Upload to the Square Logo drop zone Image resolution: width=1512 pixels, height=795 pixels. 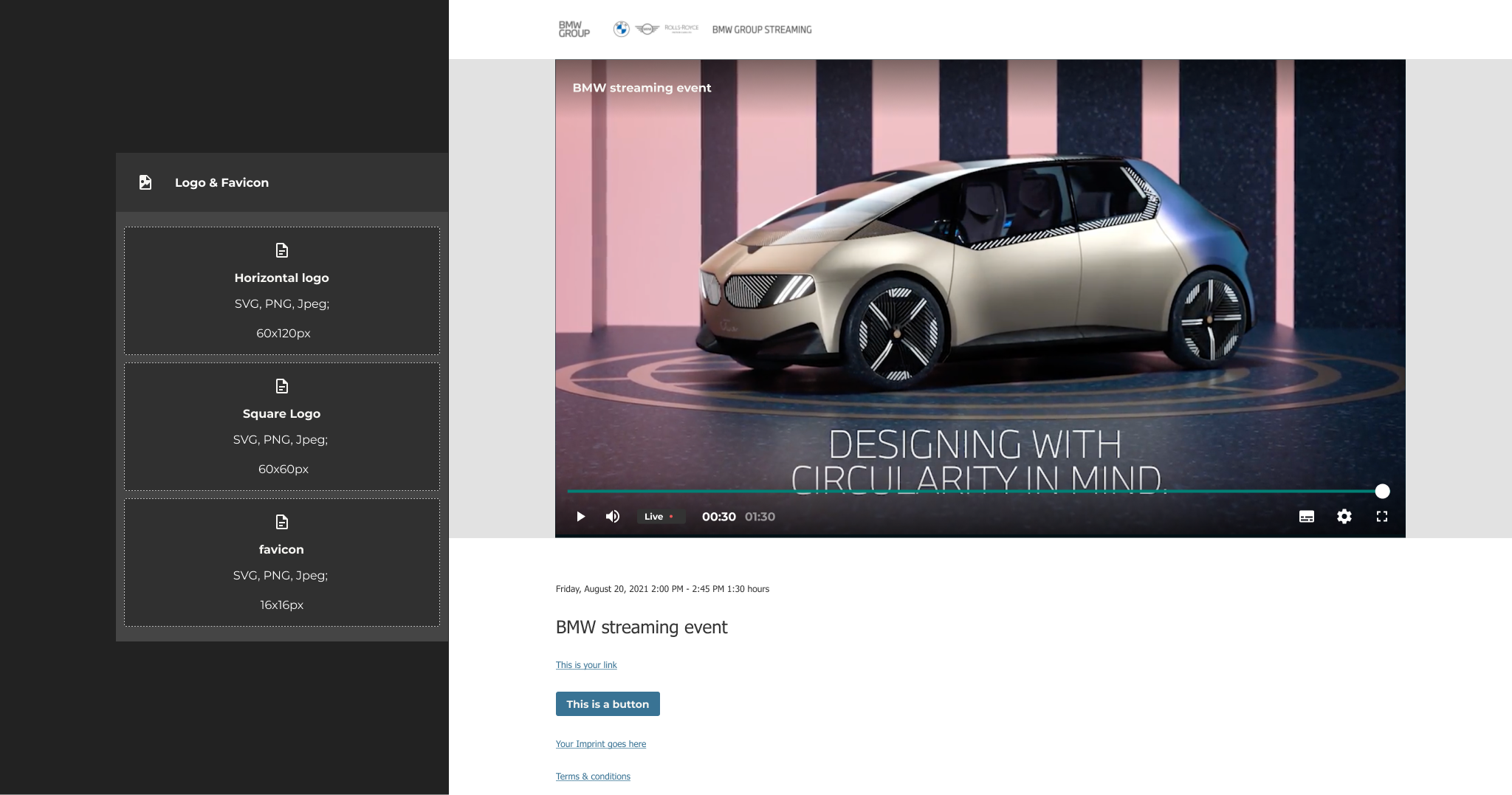[282, 427]
